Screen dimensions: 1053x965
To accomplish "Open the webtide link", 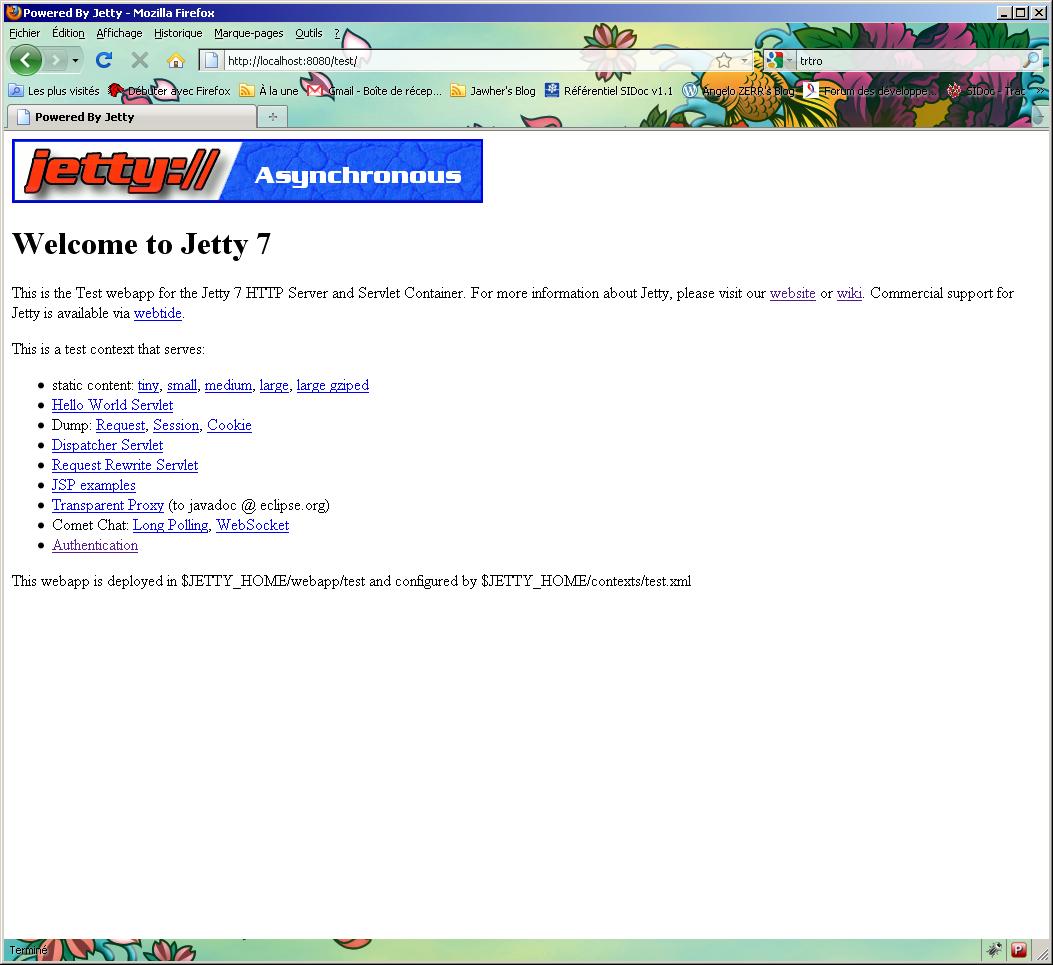I will point(158,314).
